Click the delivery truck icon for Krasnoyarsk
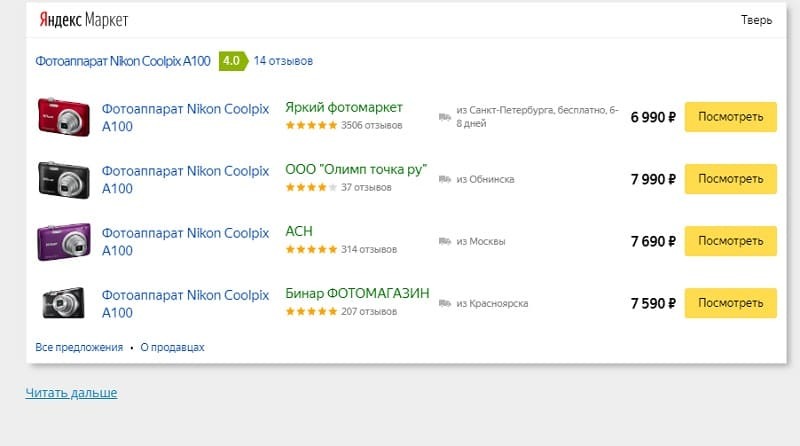Image resolution: width=800 pixels, height=446 pixels. click(445, 303)
